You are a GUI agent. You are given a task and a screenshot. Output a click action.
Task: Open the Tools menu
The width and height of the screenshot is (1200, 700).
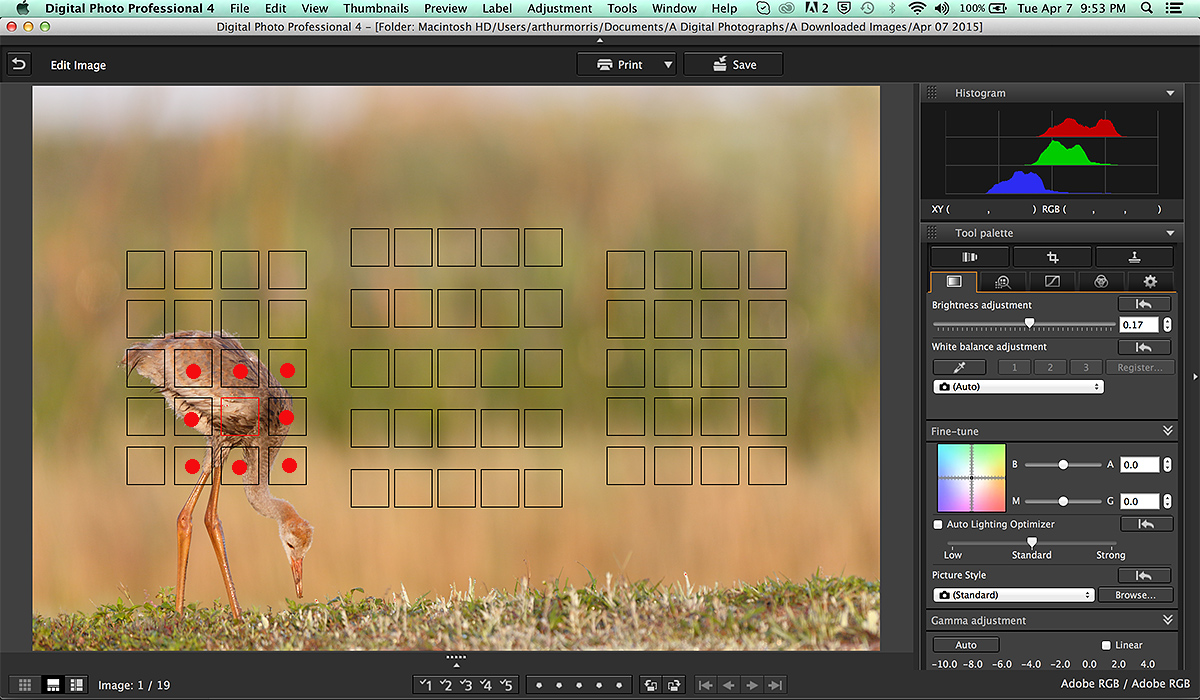622,8
